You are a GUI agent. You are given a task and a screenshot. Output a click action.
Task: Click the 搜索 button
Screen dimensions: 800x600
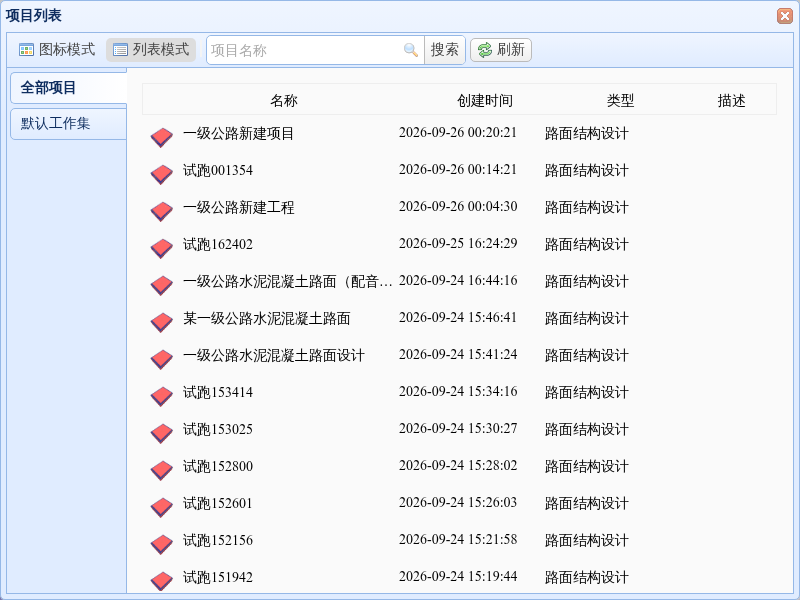445,50
